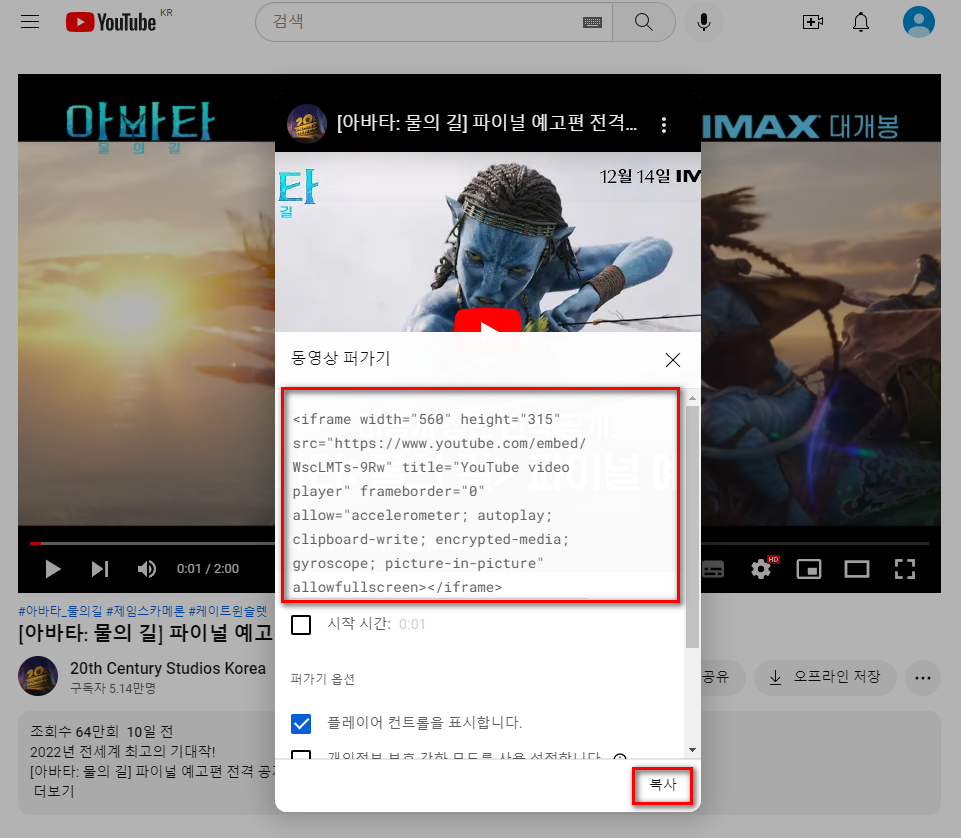
Task: Open the #아바타_물의길 hashtag
Action: pyautogui.click(x=60, y=611)
